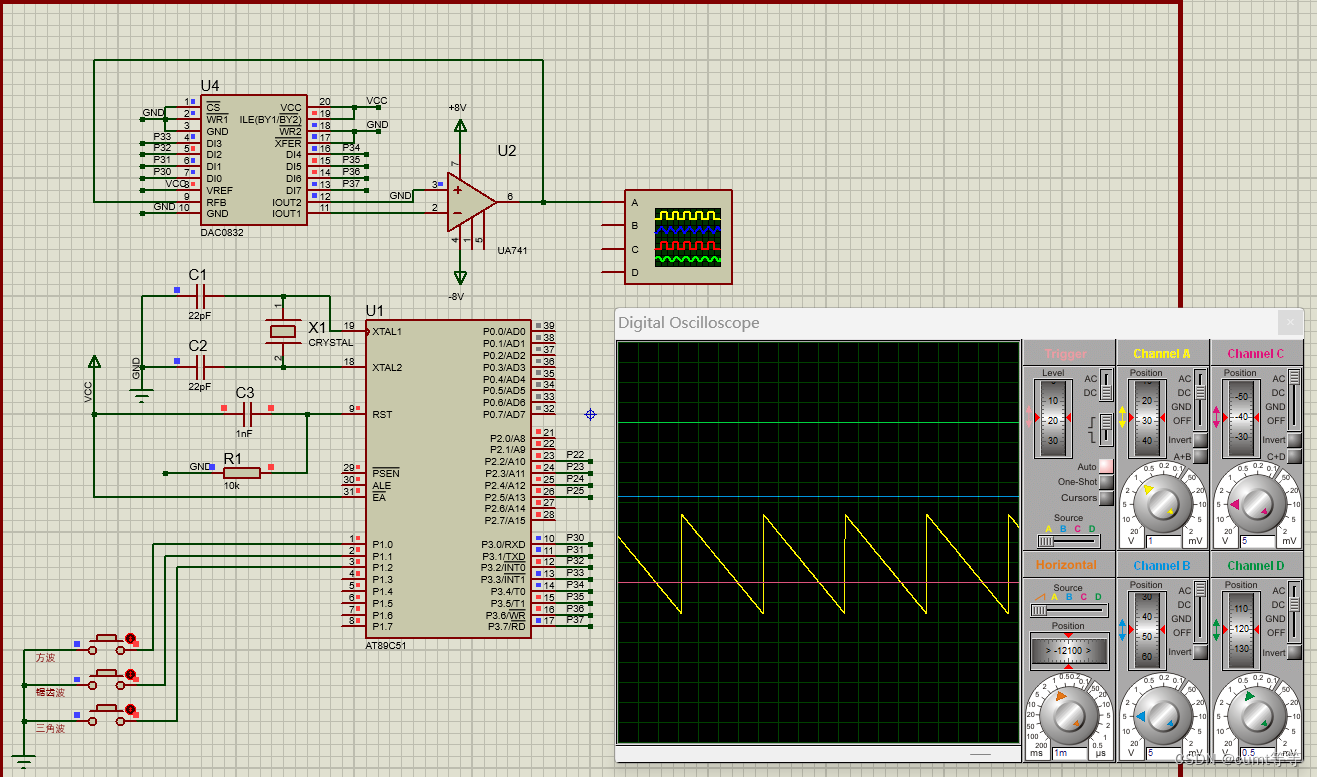
Task: Close the Digital Oscilloscope window
Action: (x=1291, y=322)
